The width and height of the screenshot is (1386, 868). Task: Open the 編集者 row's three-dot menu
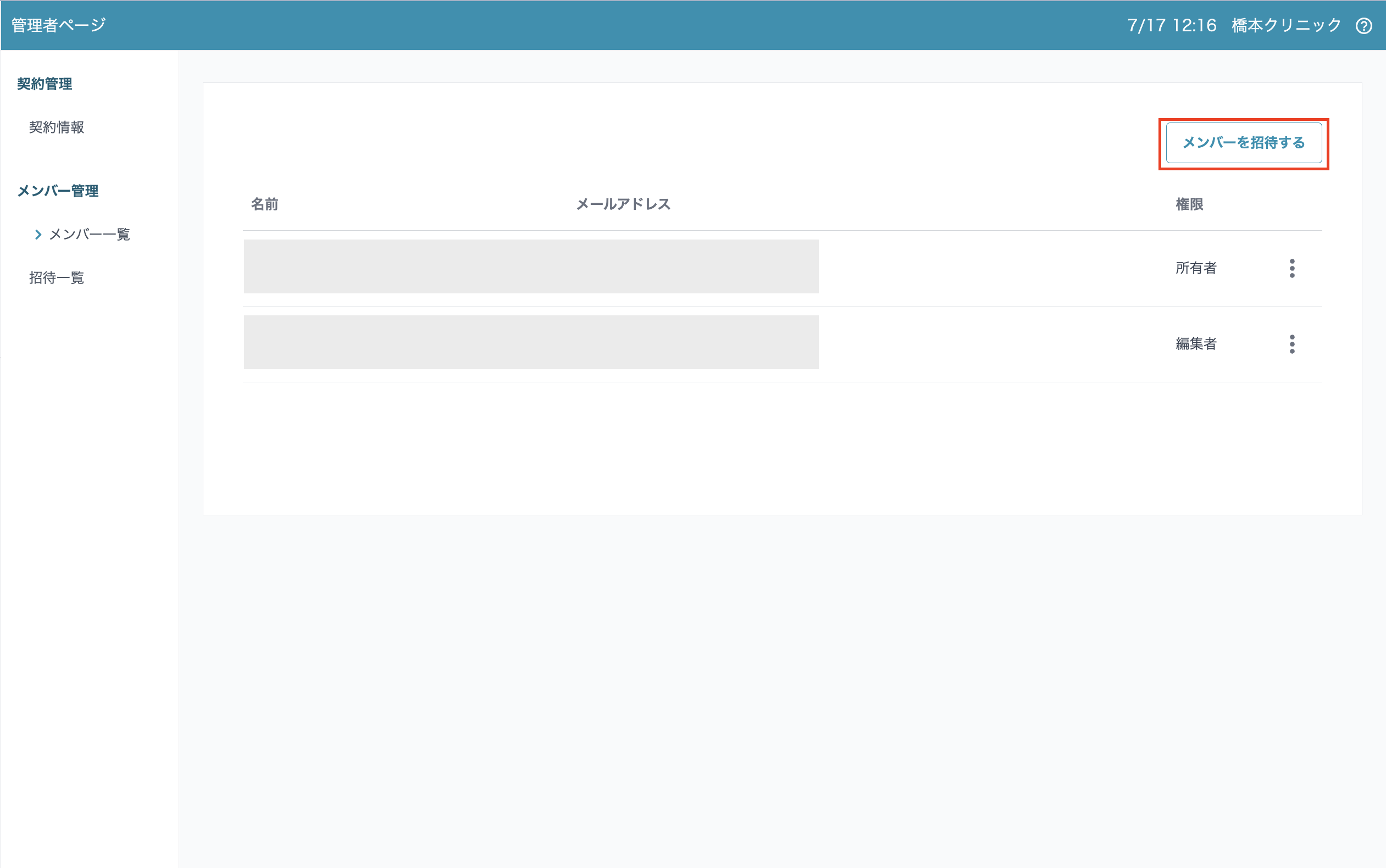(x=1292, y=344)
